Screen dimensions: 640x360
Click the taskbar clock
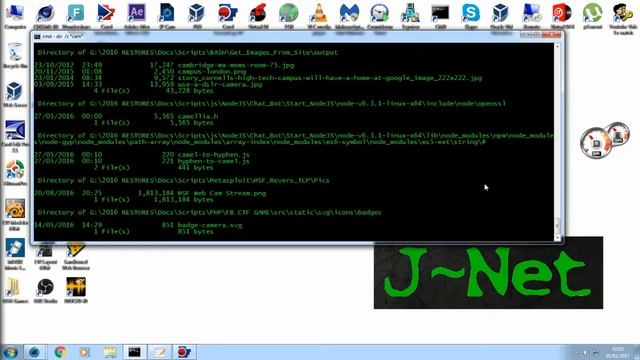[618, 352]
